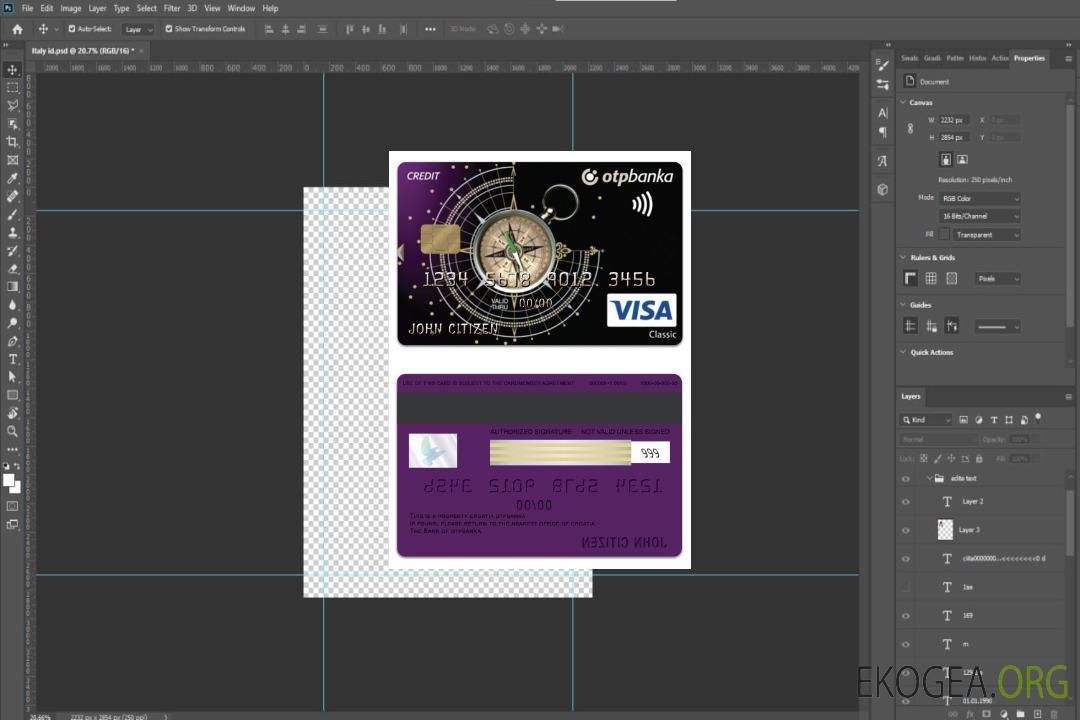Viewport: 1080px width, 720px height.
Task: Hide the Layer 3 layer
Action: (x=906, y=531)
